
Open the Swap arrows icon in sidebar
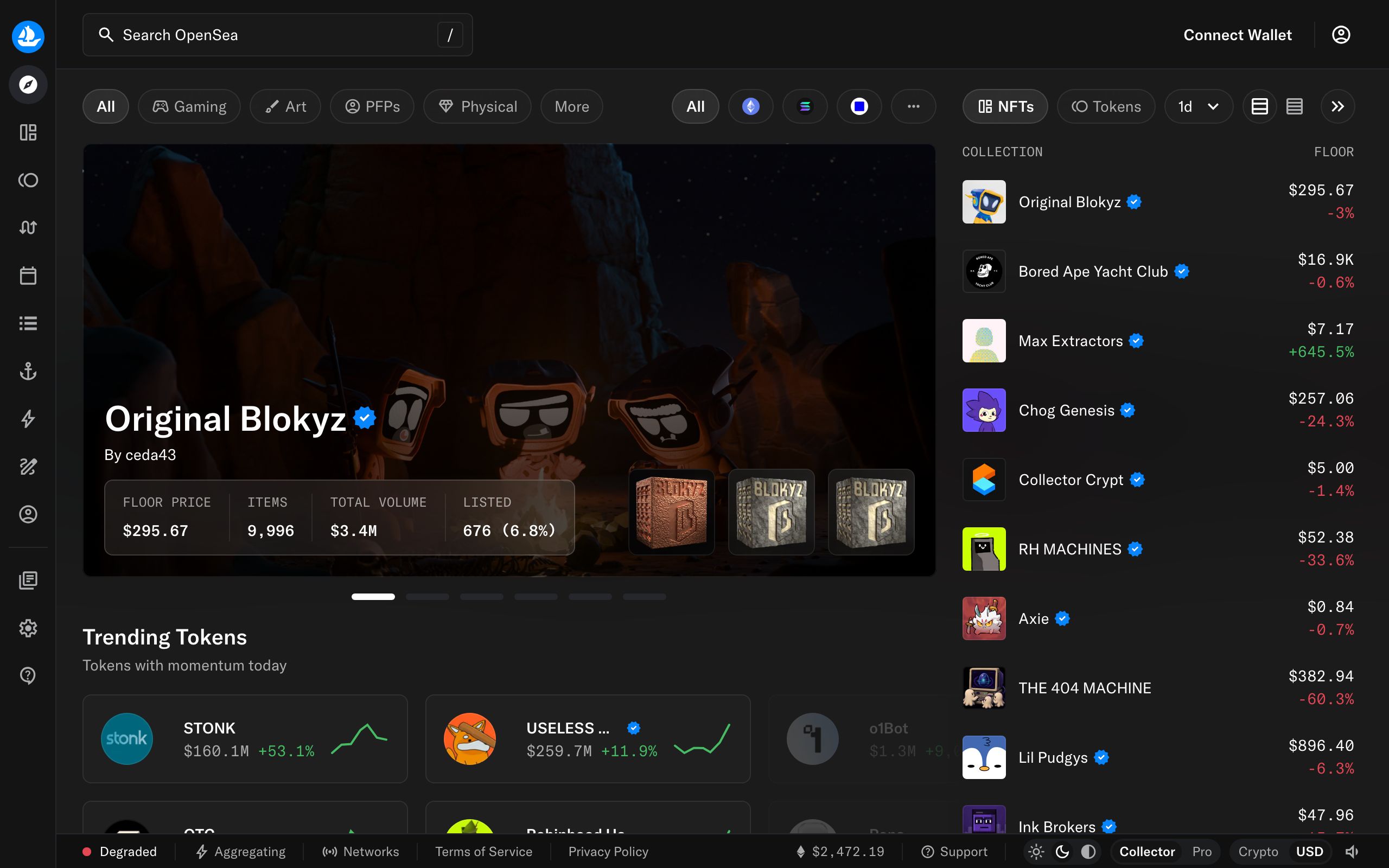28,228
